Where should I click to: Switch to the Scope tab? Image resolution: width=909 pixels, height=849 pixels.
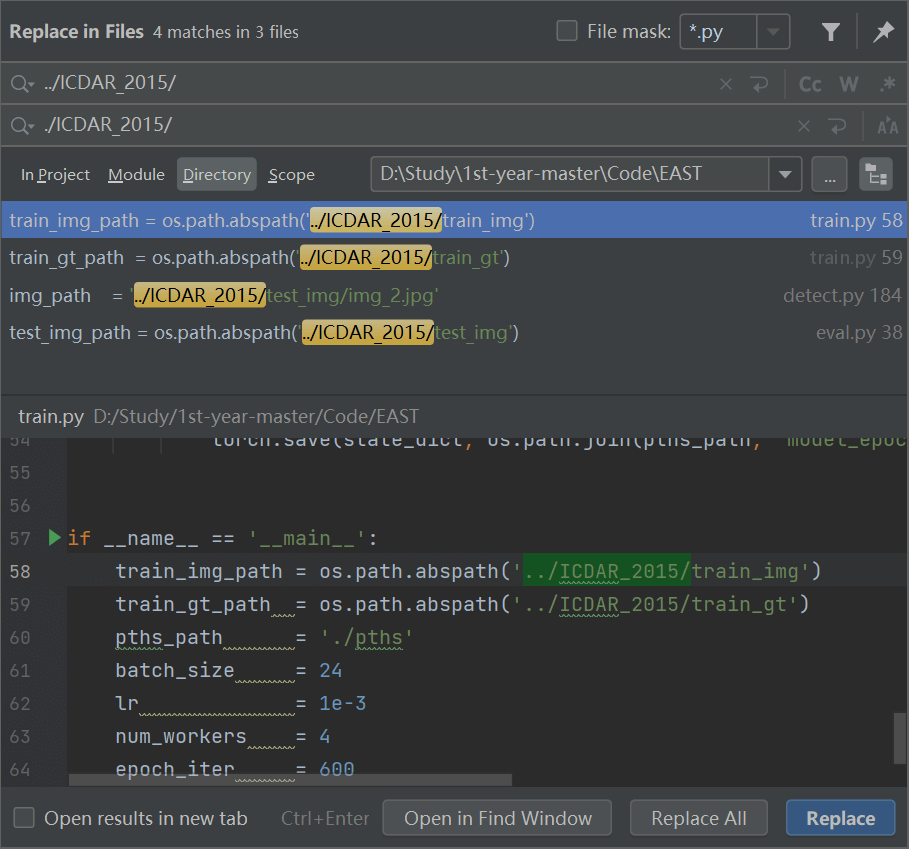pos(292,174)
